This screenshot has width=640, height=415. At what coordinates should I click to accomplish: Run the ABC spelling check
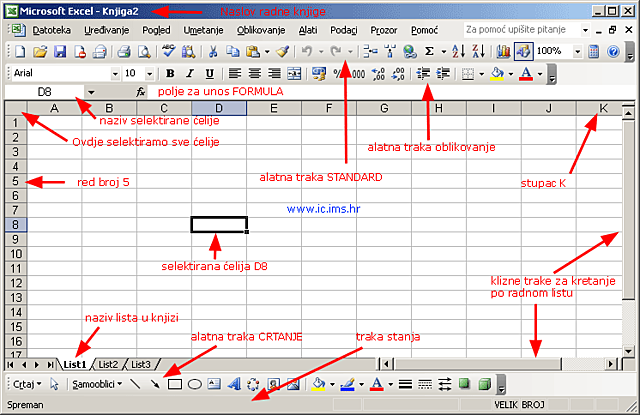(168, 52)
